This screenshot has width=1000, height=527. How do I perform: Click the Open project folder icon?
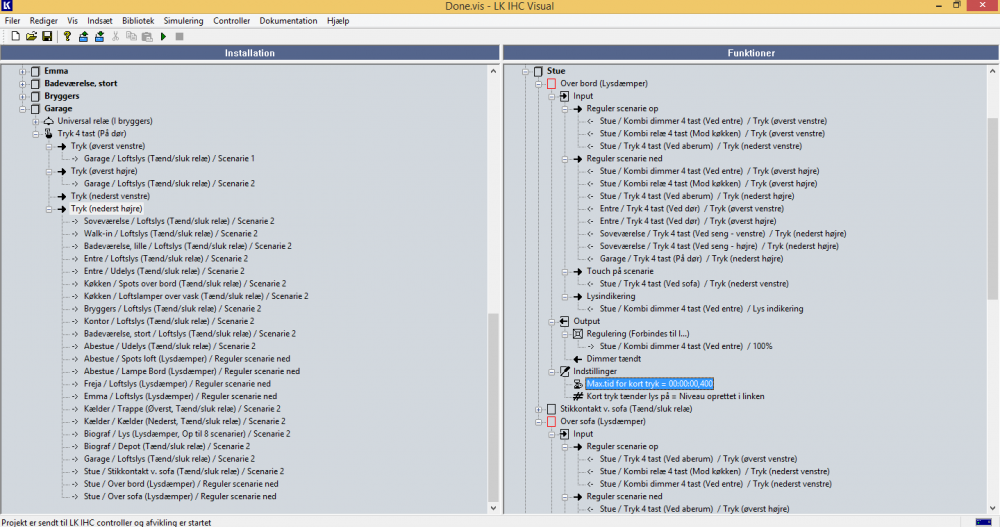[31, 37]
